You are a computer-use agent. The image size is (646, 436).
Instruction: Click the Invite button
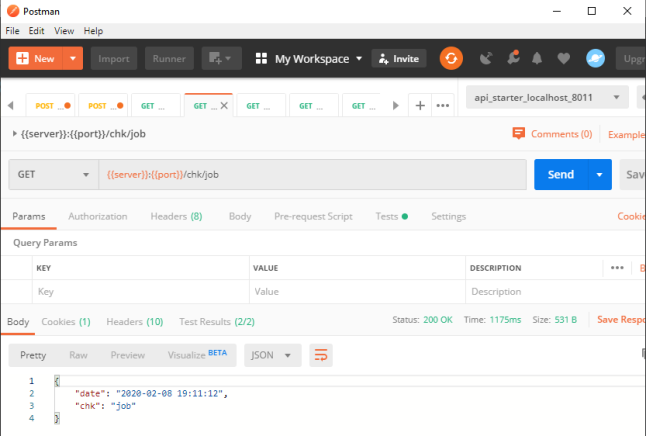[399, 59]
